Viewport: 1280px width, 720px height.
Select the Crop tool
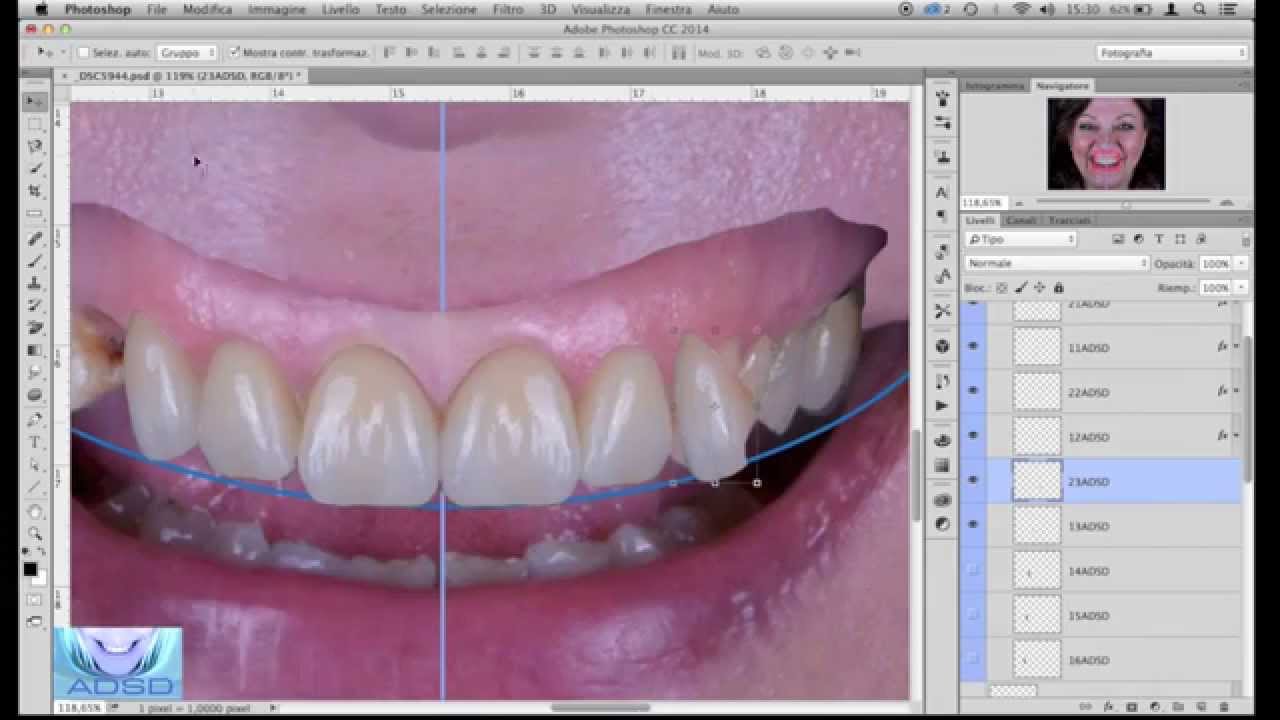(34, 191)
